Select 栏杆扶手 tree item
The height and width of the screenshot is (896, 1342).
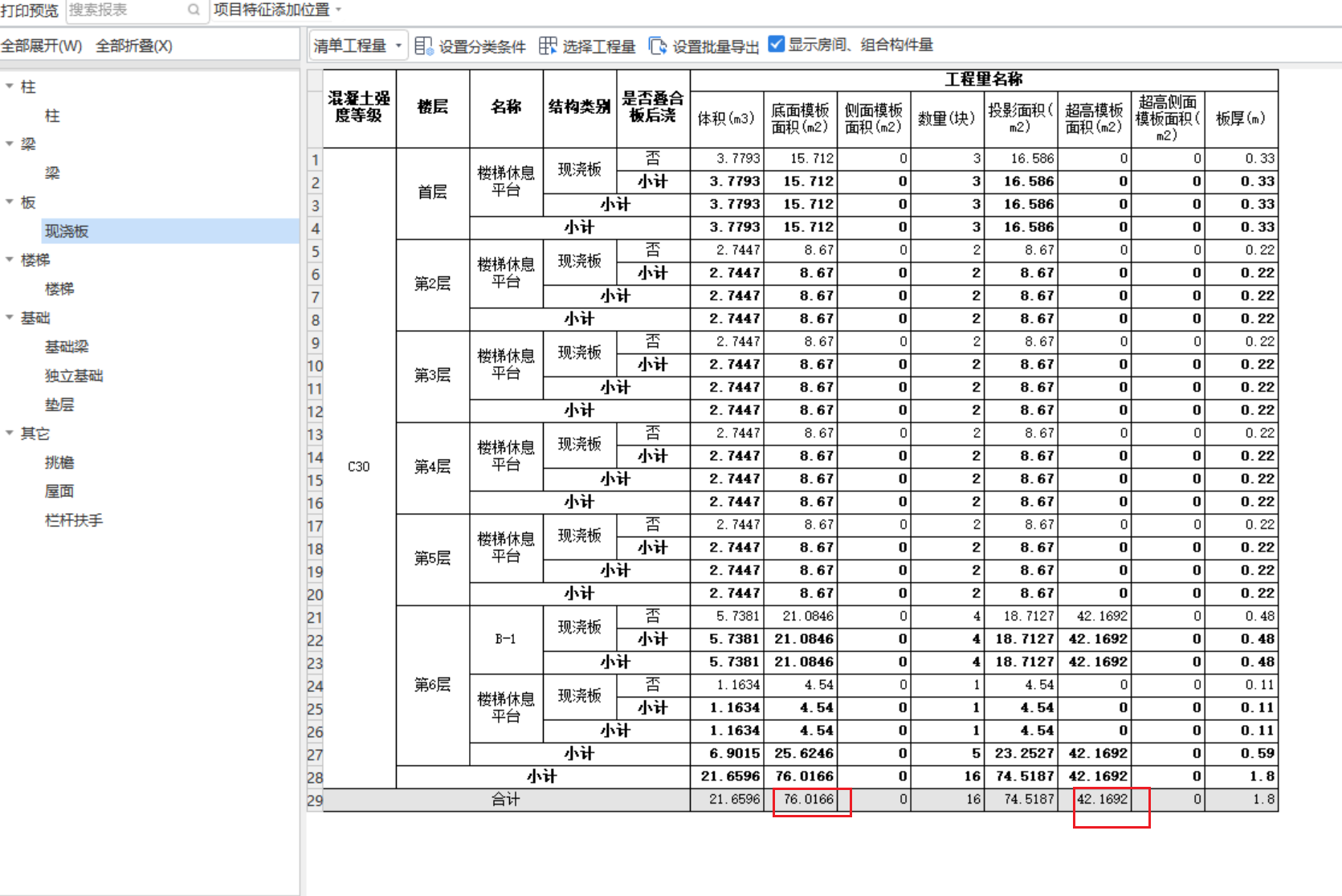[x=74, y=520]
